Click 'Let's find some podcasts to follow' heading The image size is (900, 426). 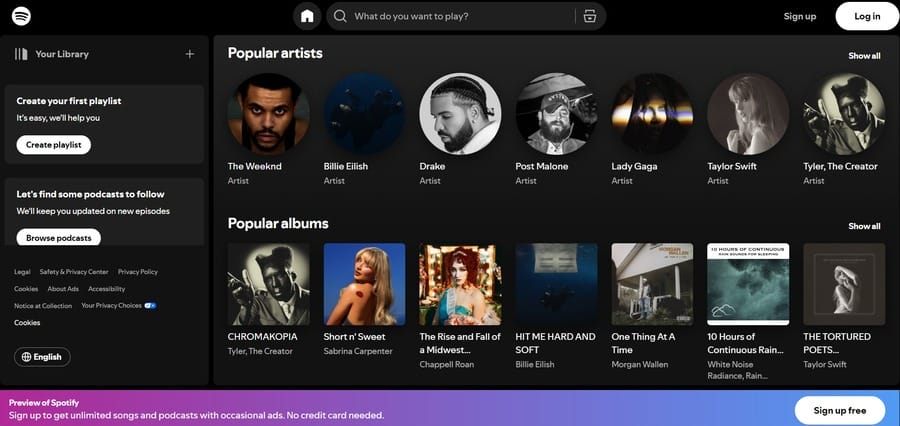coord(91,194)
